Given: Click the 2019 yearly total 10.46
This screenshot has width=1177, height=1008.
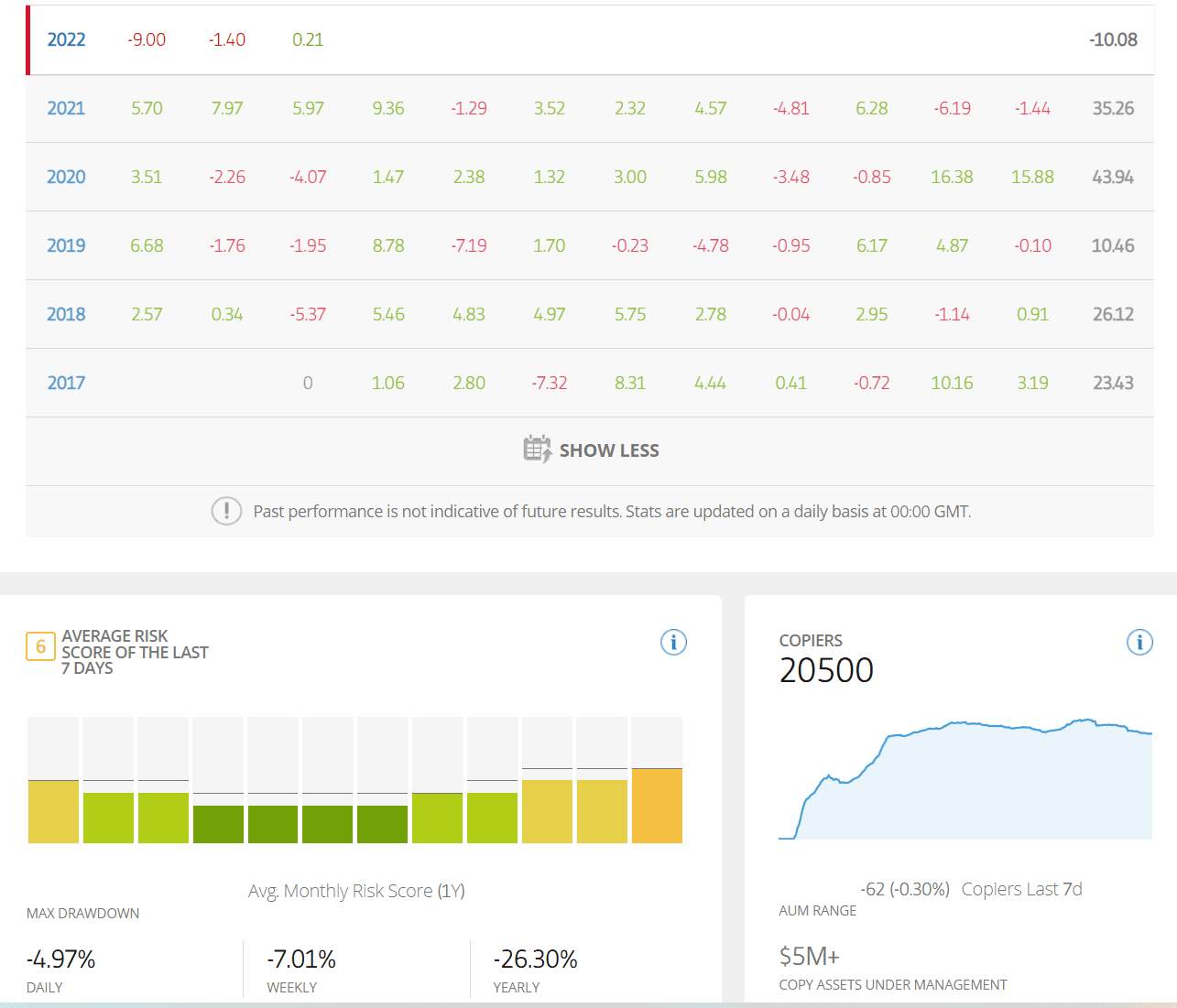Looking at the screenshot, I should pos(1113,245).
